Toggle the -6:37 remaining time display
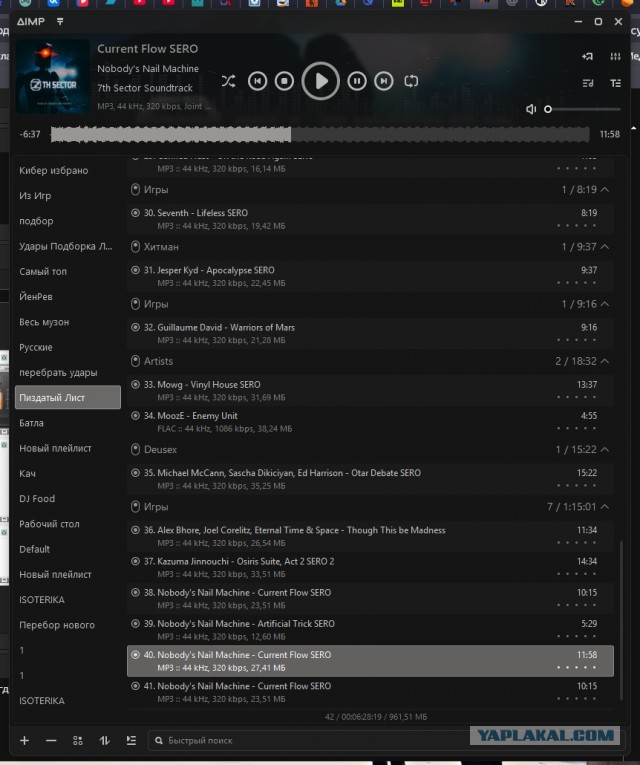The height and width of the screenshot is (765, 640). (30, 134)
